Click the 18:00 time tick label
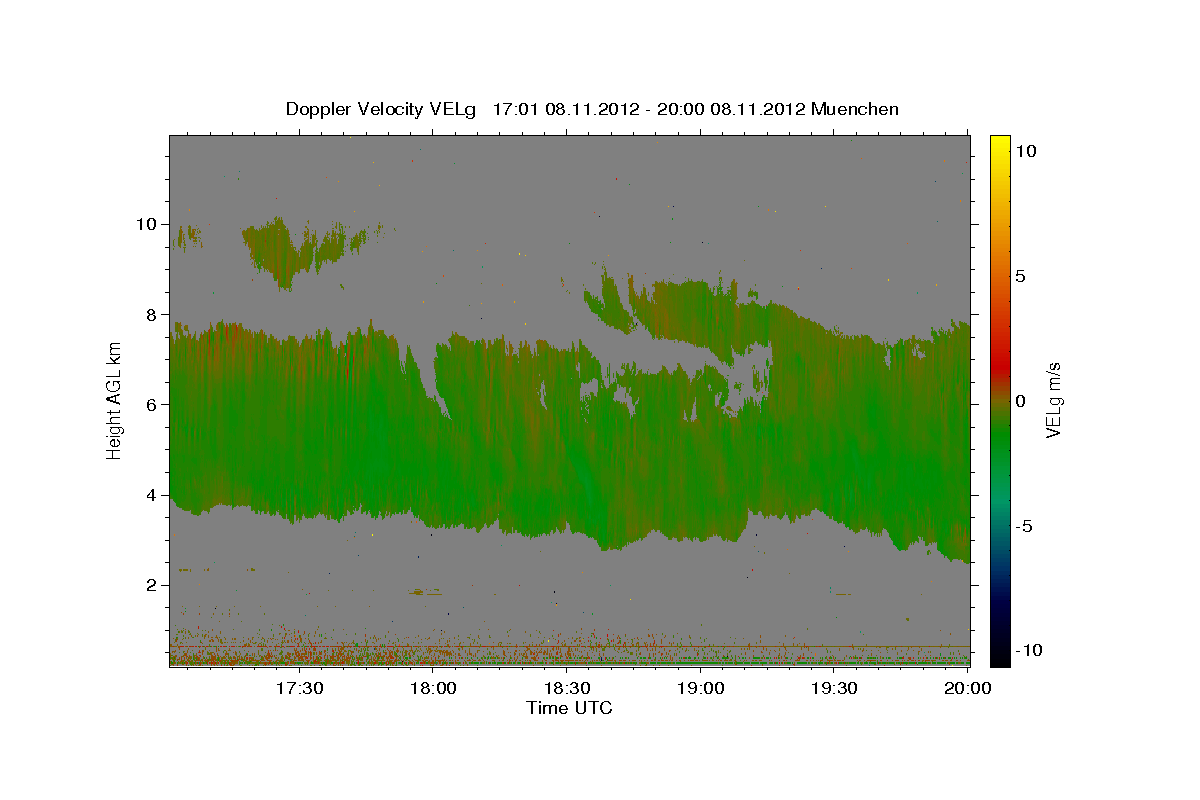 433,688
